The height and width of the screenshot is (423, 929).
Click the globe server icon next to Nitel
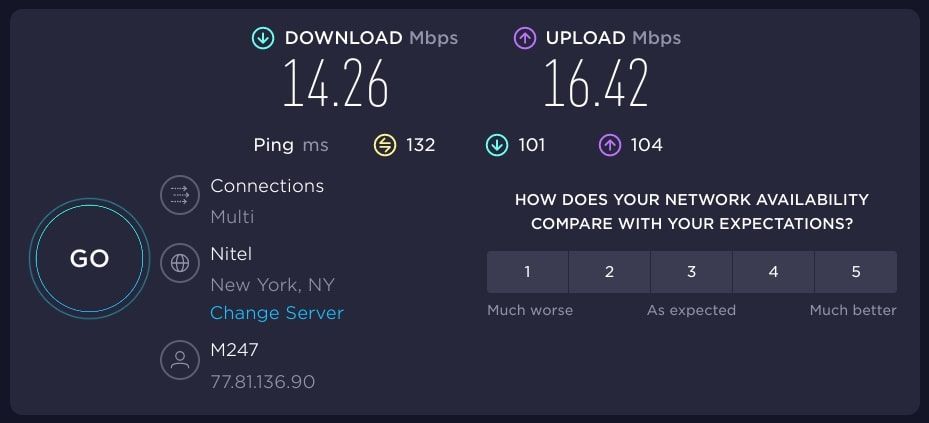[180, 262]
